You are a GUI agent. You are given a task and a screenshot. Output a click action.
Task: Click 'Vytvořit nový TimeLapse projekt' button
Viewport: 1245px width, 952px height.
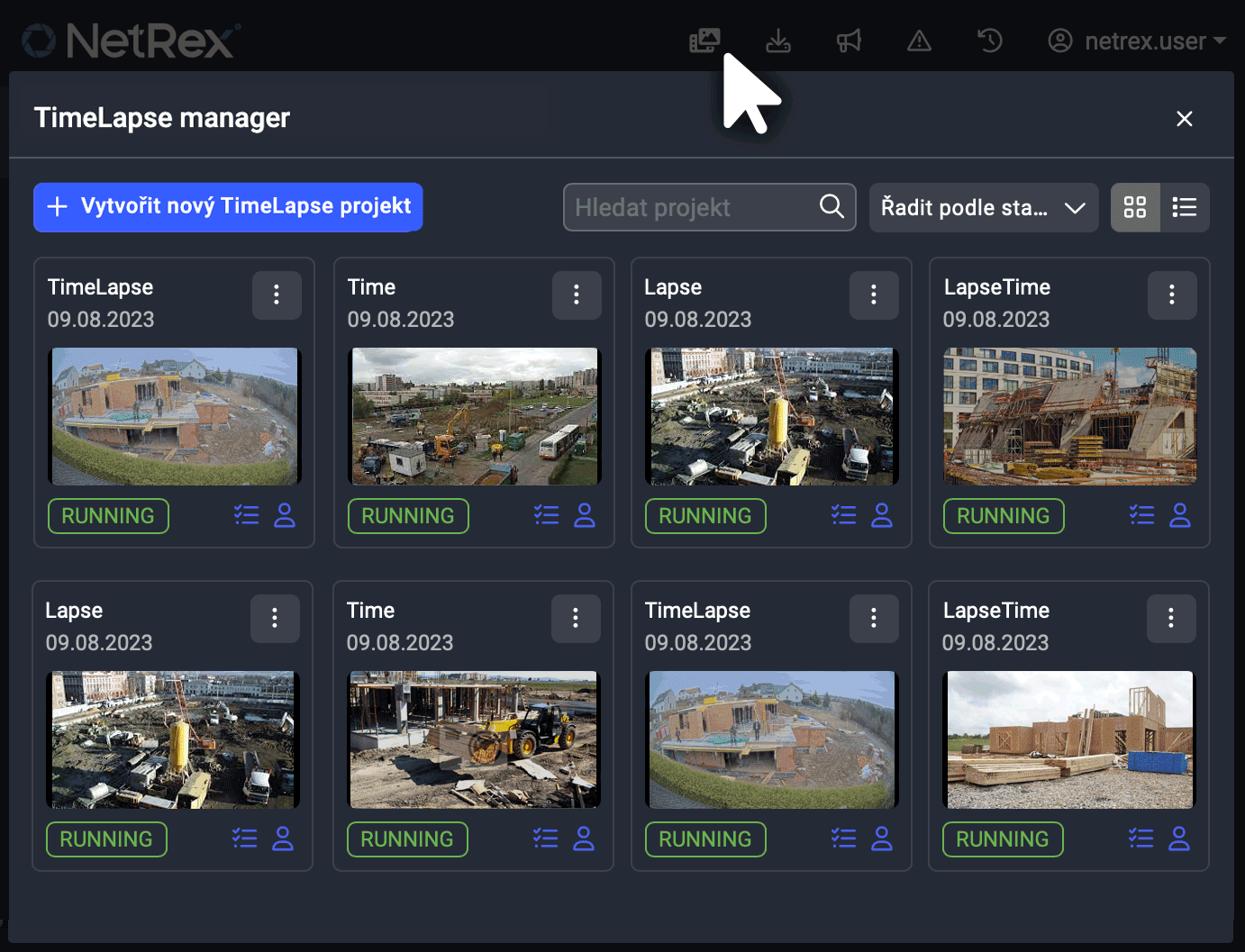click(x=228, y=207)
